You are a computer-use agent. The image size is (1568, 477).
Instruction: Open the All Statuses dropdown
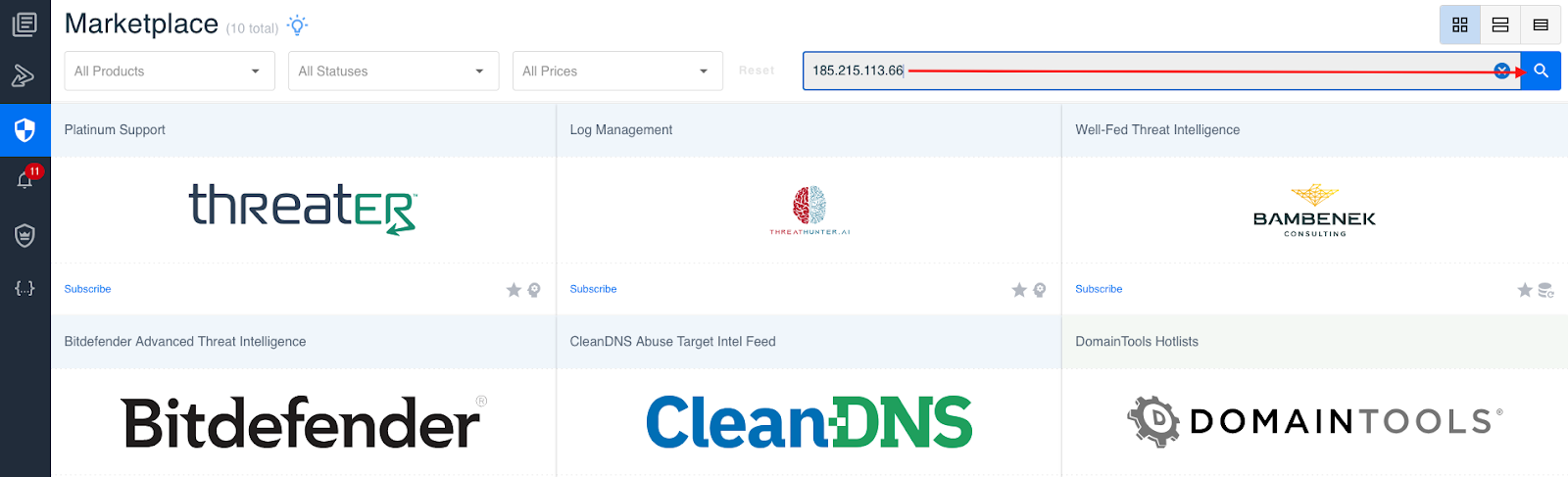point(393,71)
